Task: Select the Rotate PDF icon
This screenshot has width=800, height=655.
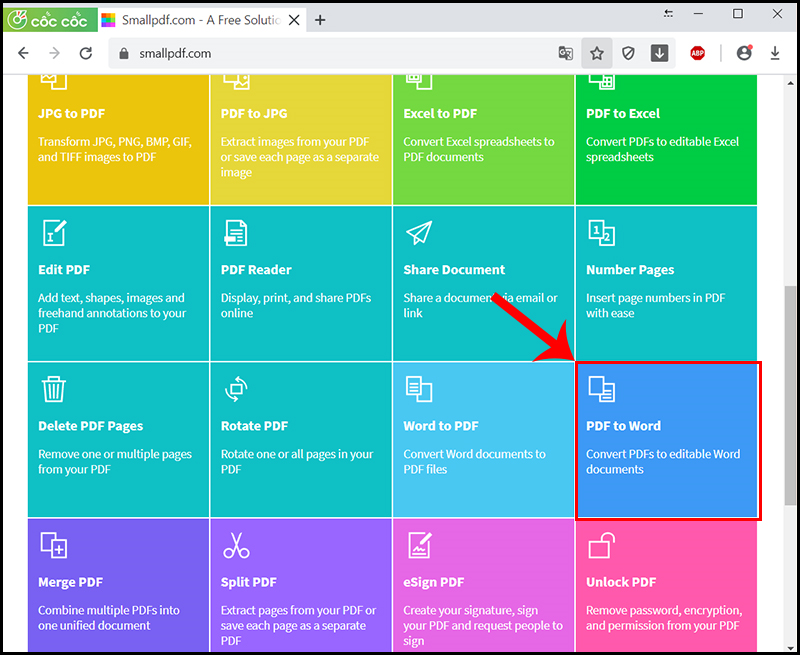Action: [x=236, y=390]
